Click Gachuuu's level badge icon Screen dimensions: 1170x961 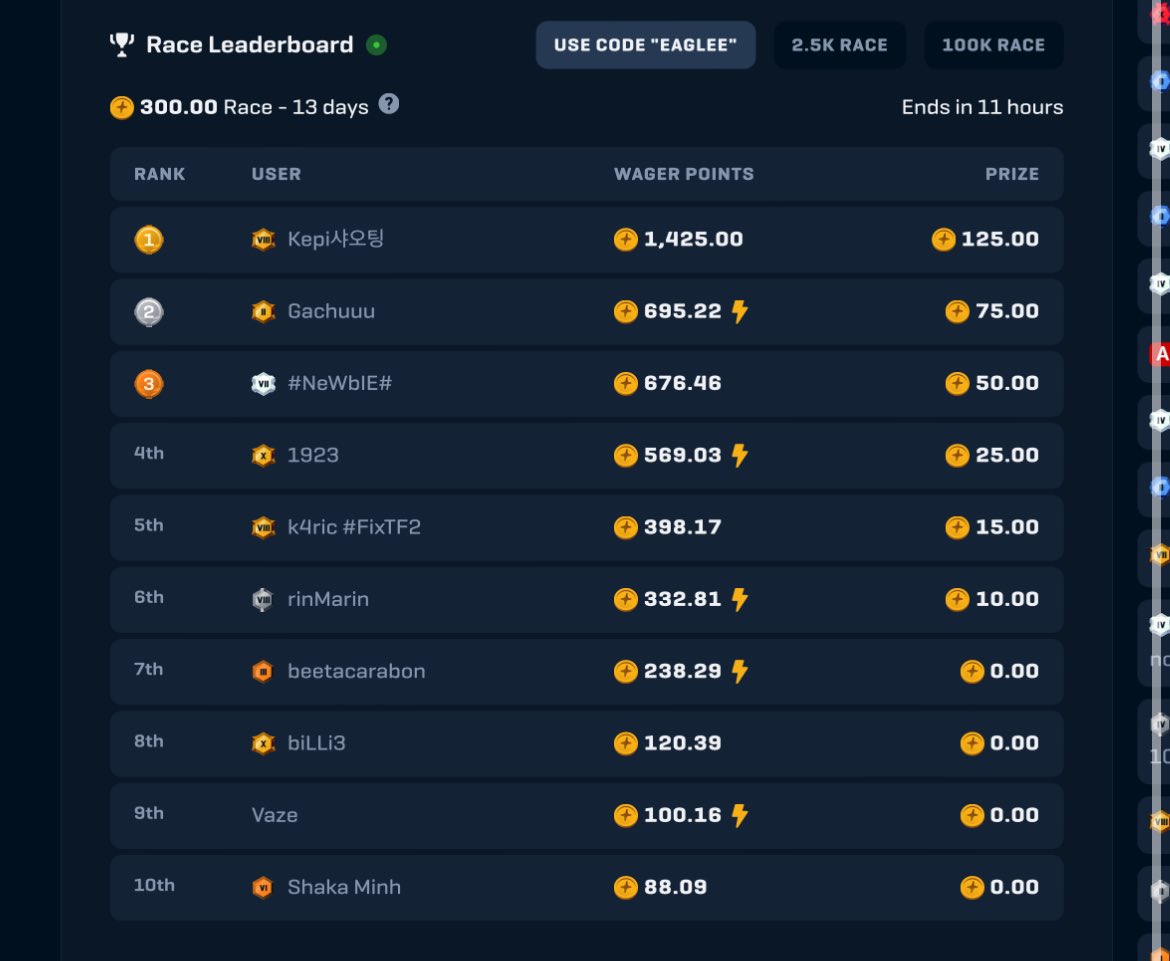click(x=263, y=311)
